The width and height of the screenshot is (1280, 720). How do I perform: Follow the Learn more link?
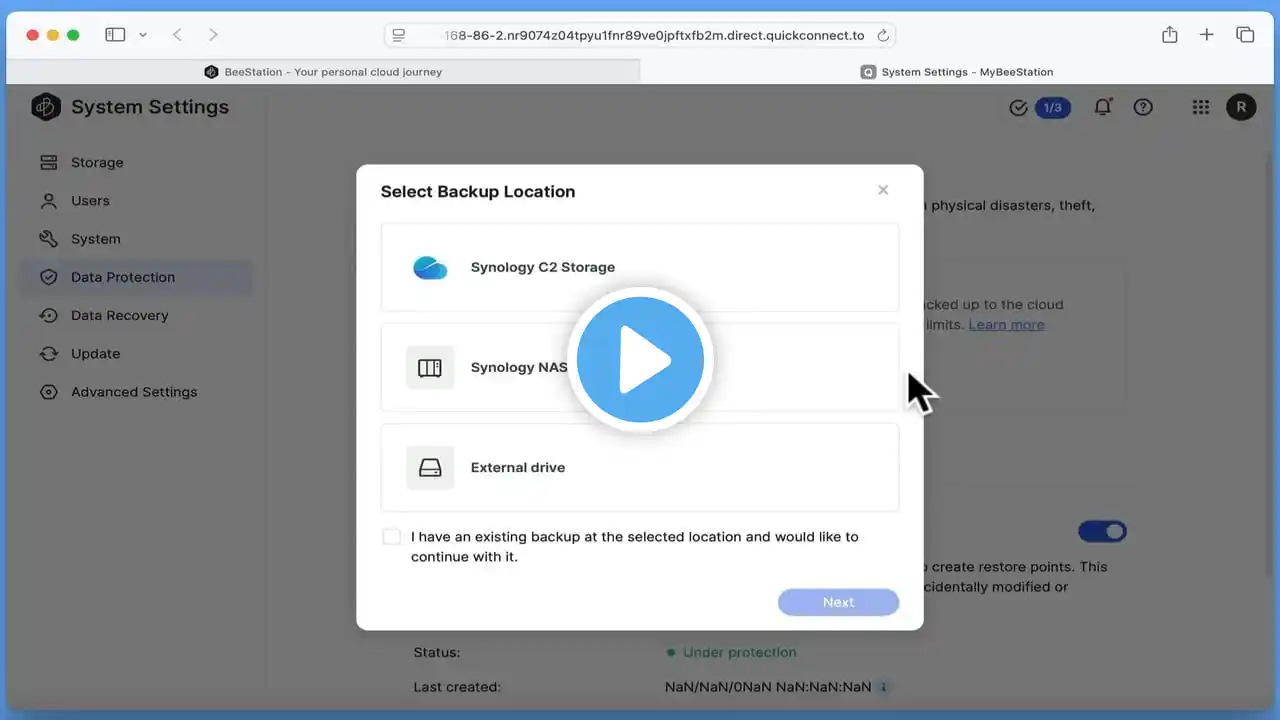pyautogui.click(x=1006, y=324)
